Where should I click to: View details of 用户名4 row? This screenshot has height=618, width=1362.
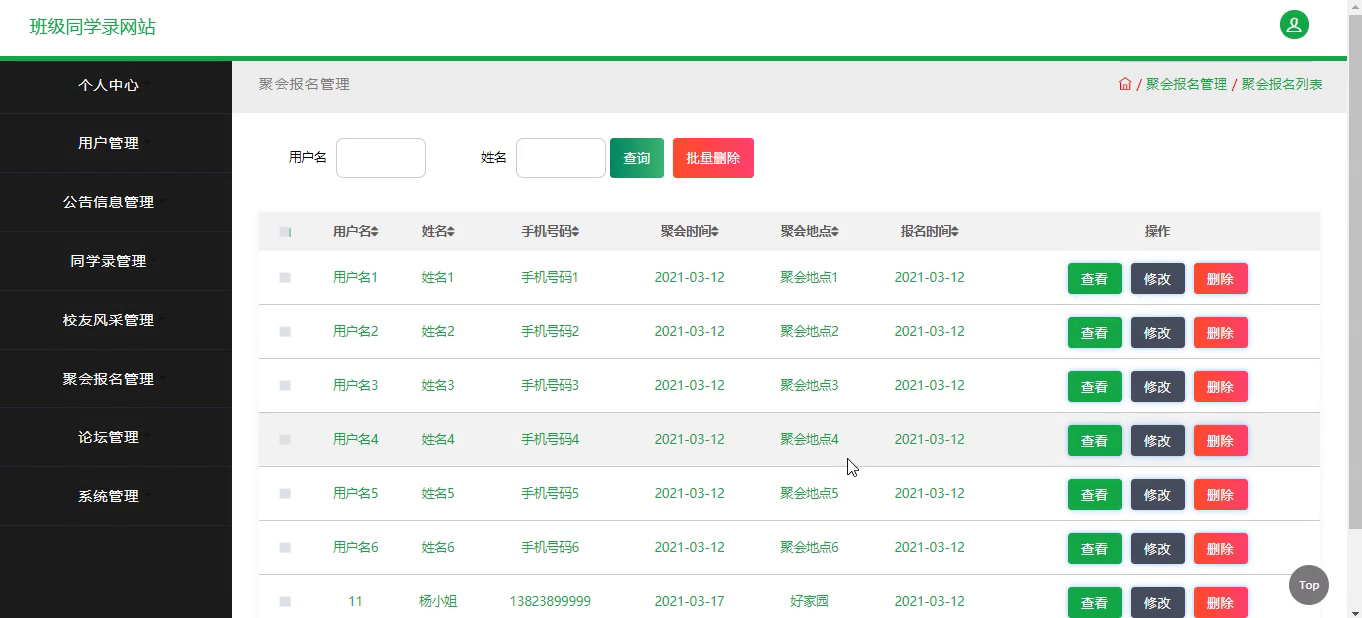point(1095,441)
